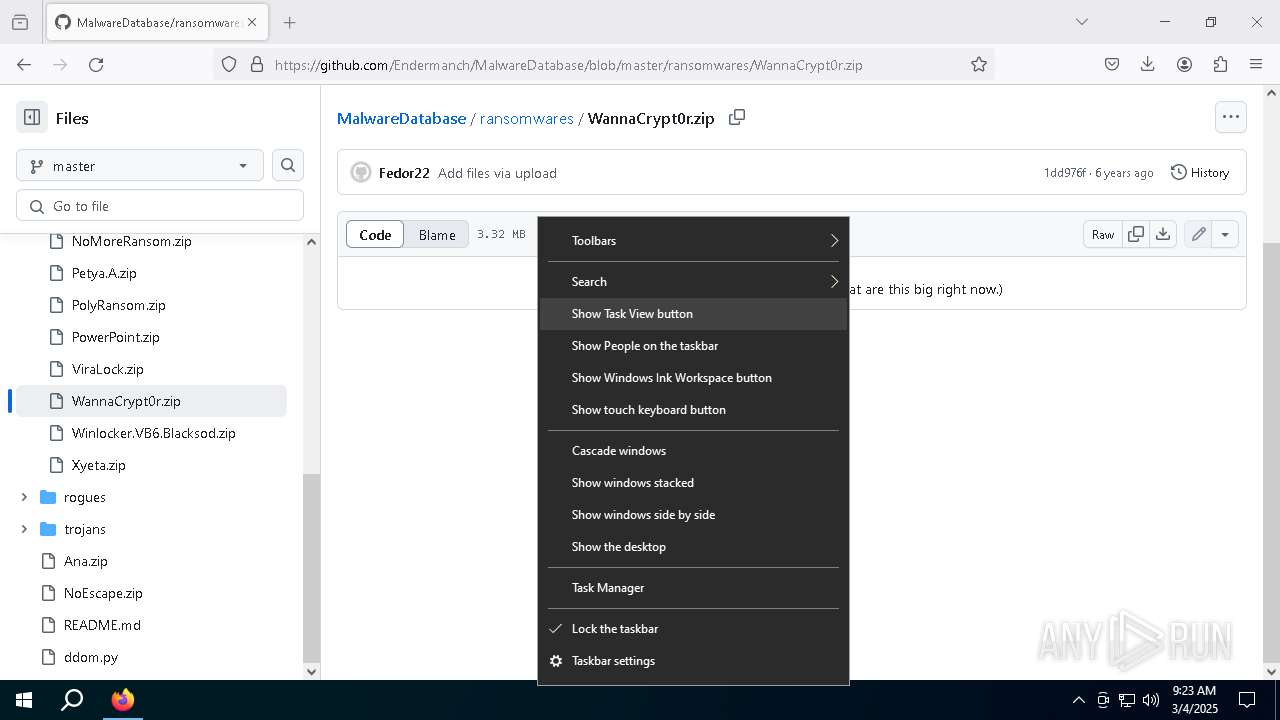
Task: Collapse the Files side panel icon
Action: point(32,117)
